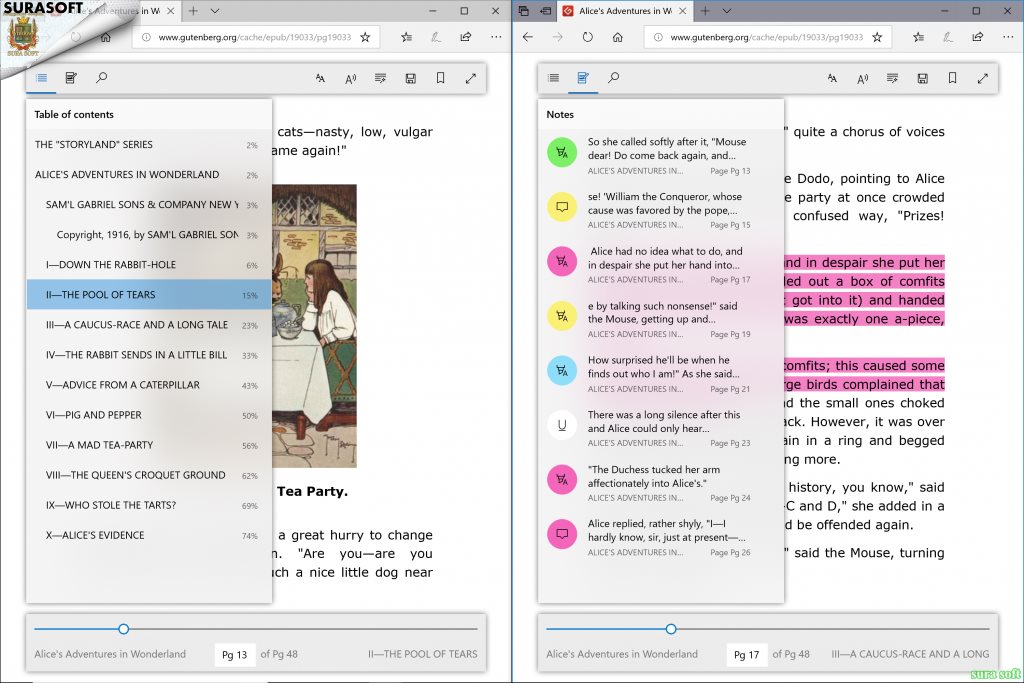
Task: Click the reading progress slider handle in left window
Action: (123, 629)
